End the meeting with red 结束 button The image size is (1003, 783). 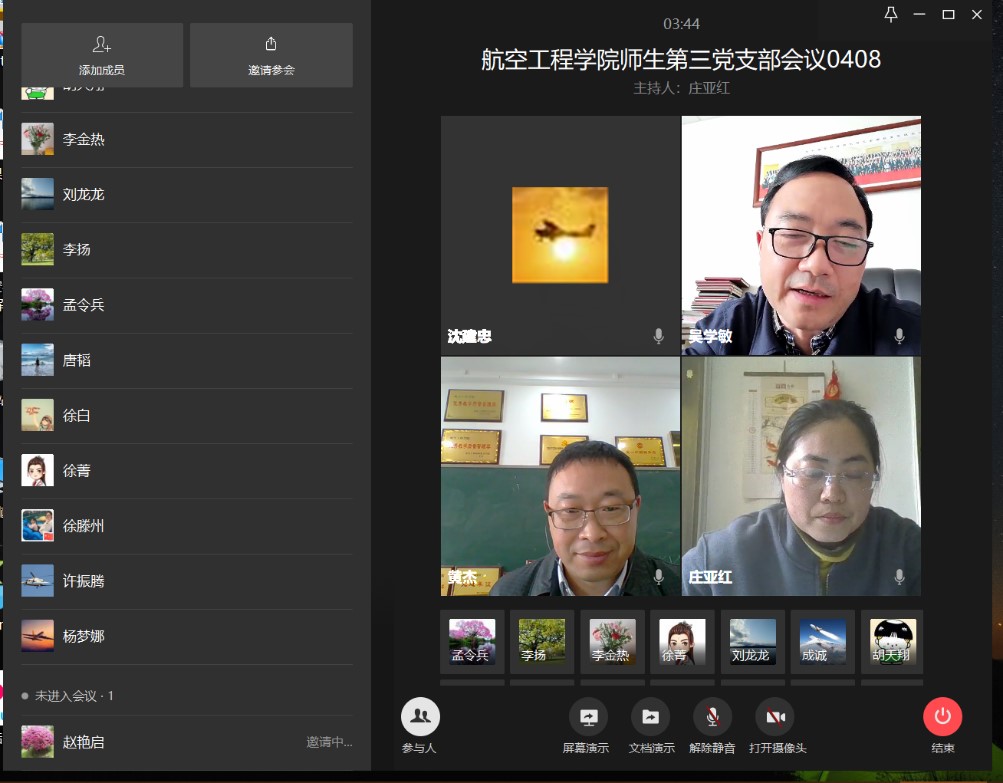pos(942,717)
